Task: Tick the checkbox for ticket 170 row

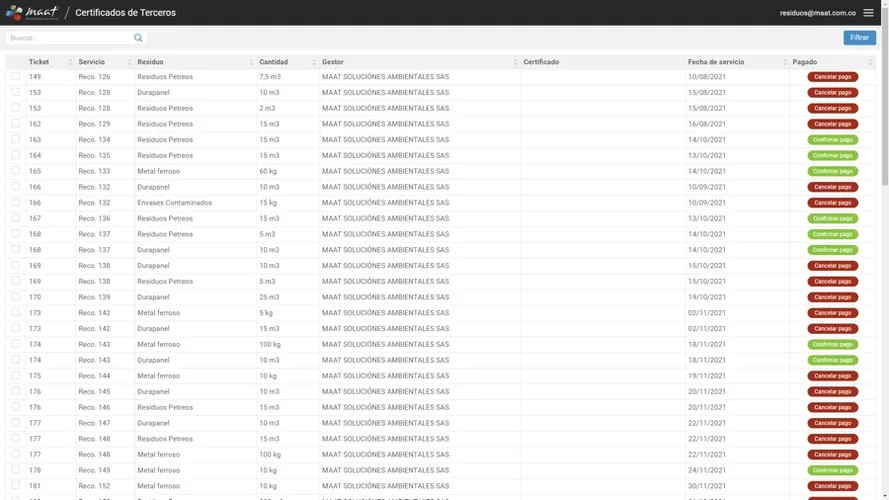Action: [x=15, y=297]
